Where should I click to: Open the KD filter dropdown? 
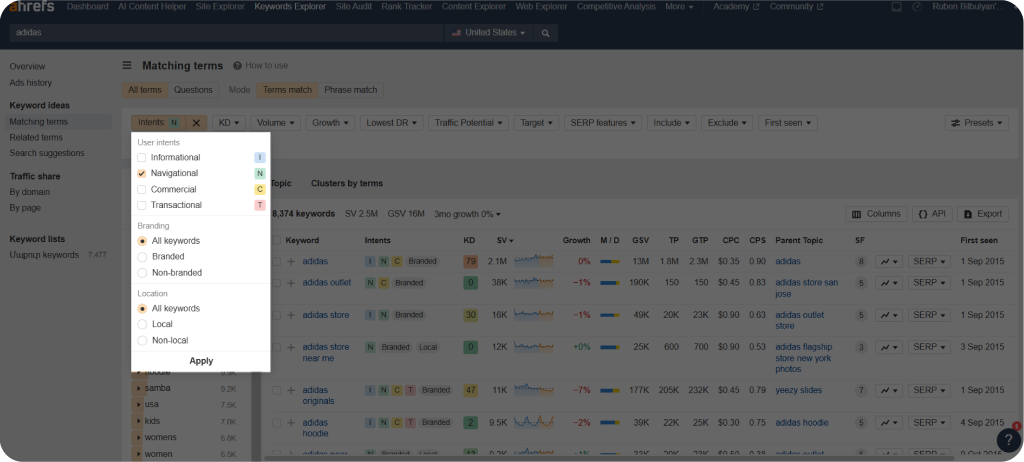[229, 123]
